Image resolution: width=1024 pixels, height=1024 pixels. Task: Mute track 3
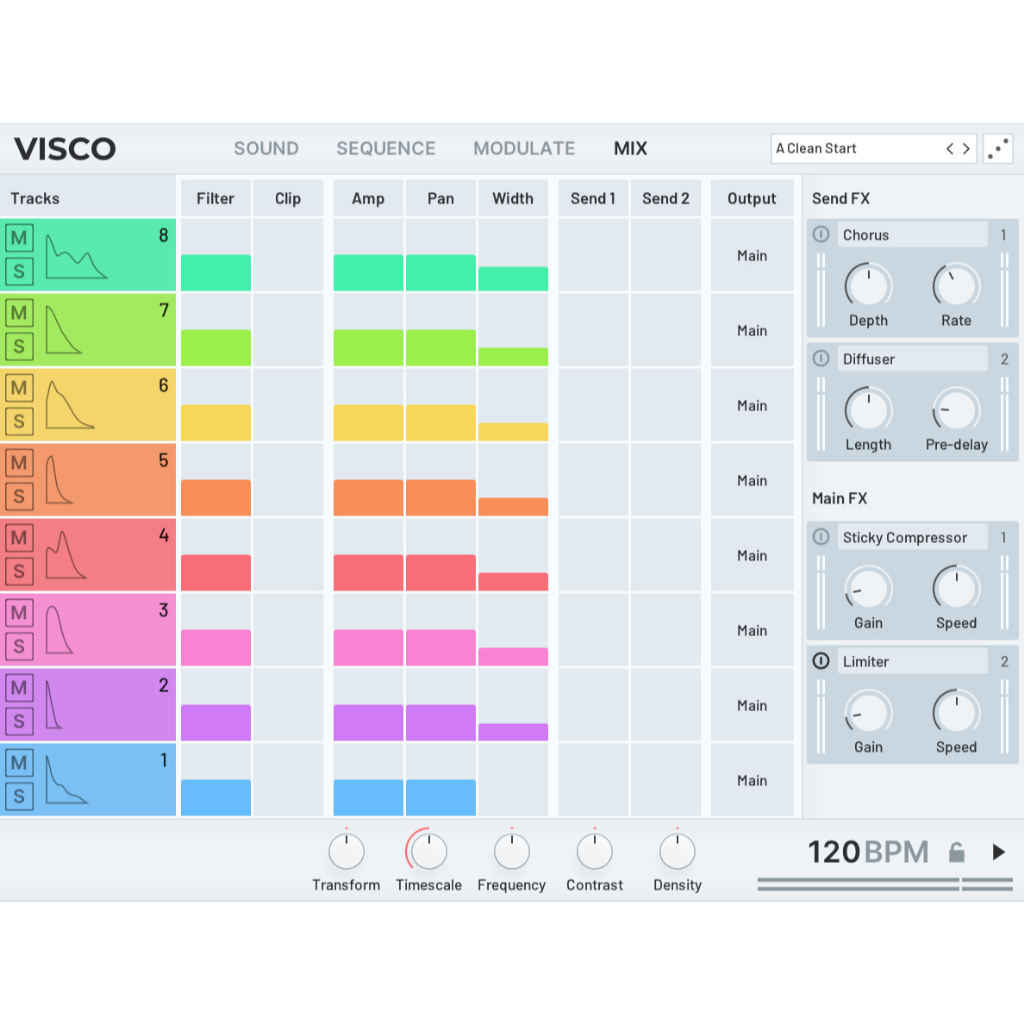coord(19,613)
